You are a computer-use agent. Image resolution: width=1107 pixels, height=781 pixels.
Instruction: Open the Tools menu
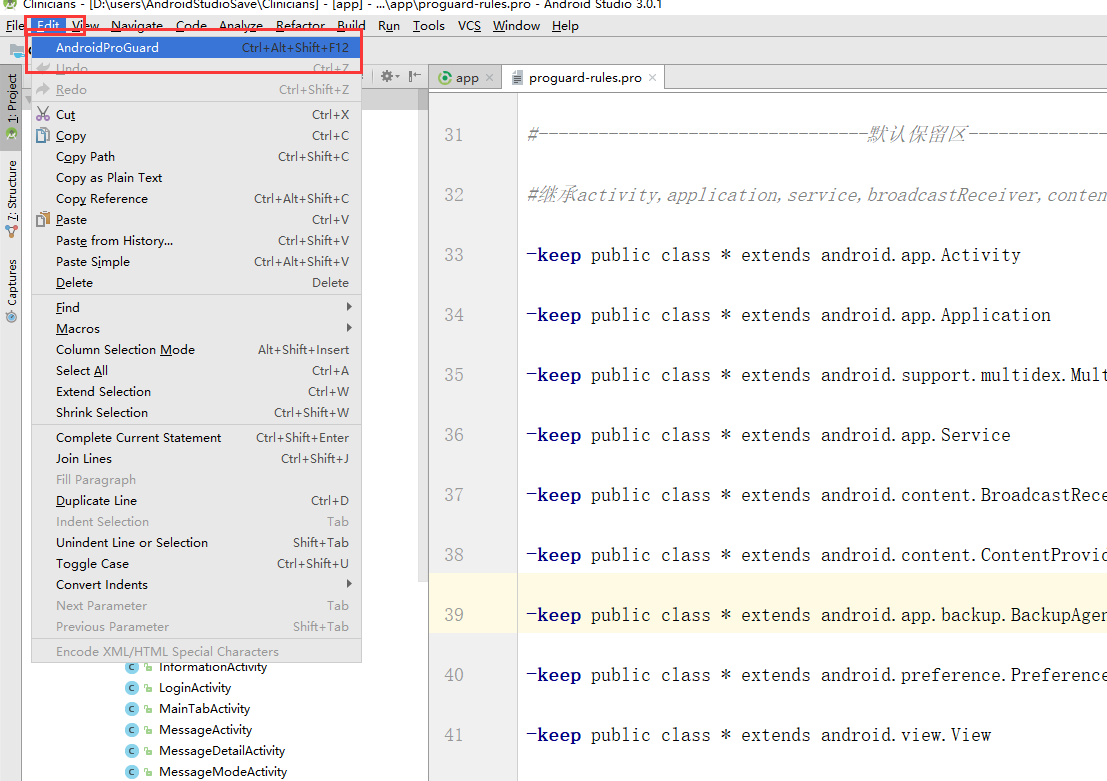point(429,26)
